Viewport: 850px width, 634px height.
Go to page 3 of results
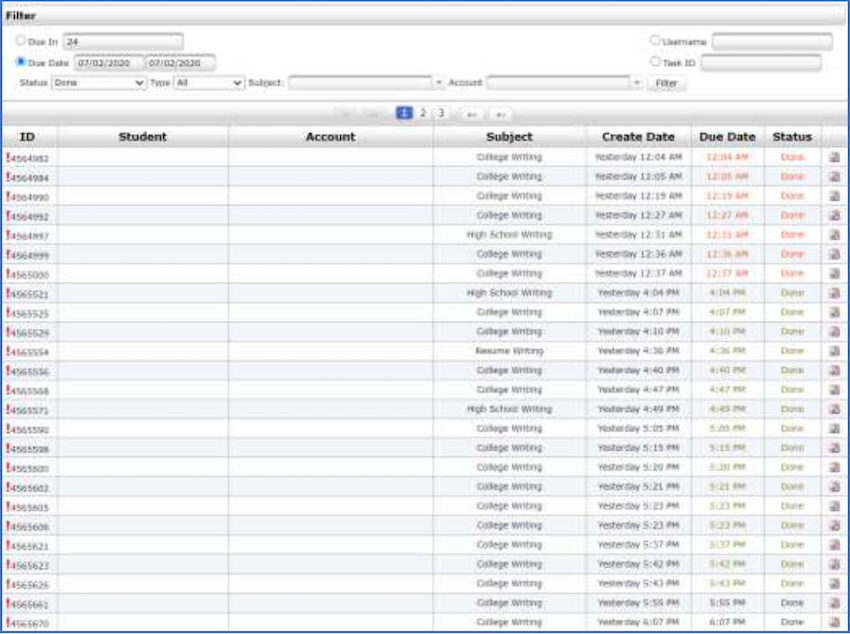pos(440,113)
